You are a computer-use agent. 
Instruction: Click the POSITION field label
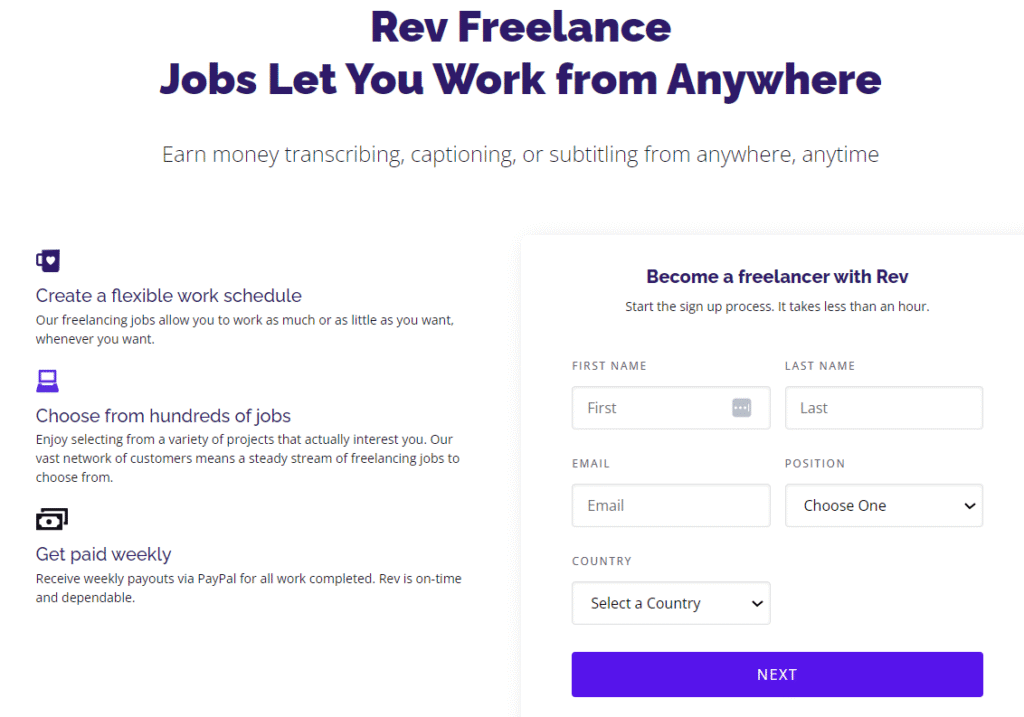pos(815,464)
